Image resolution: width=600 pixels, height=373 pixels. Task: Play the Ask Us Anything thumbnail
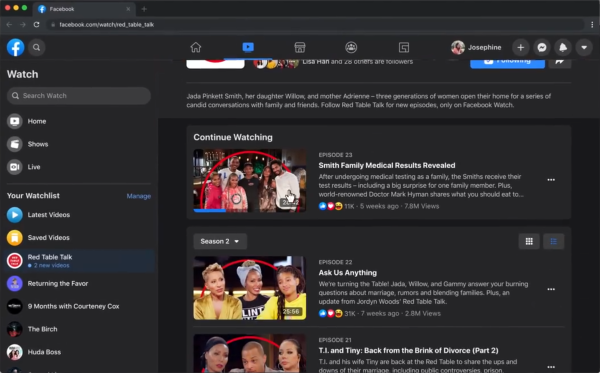point(249,288)
